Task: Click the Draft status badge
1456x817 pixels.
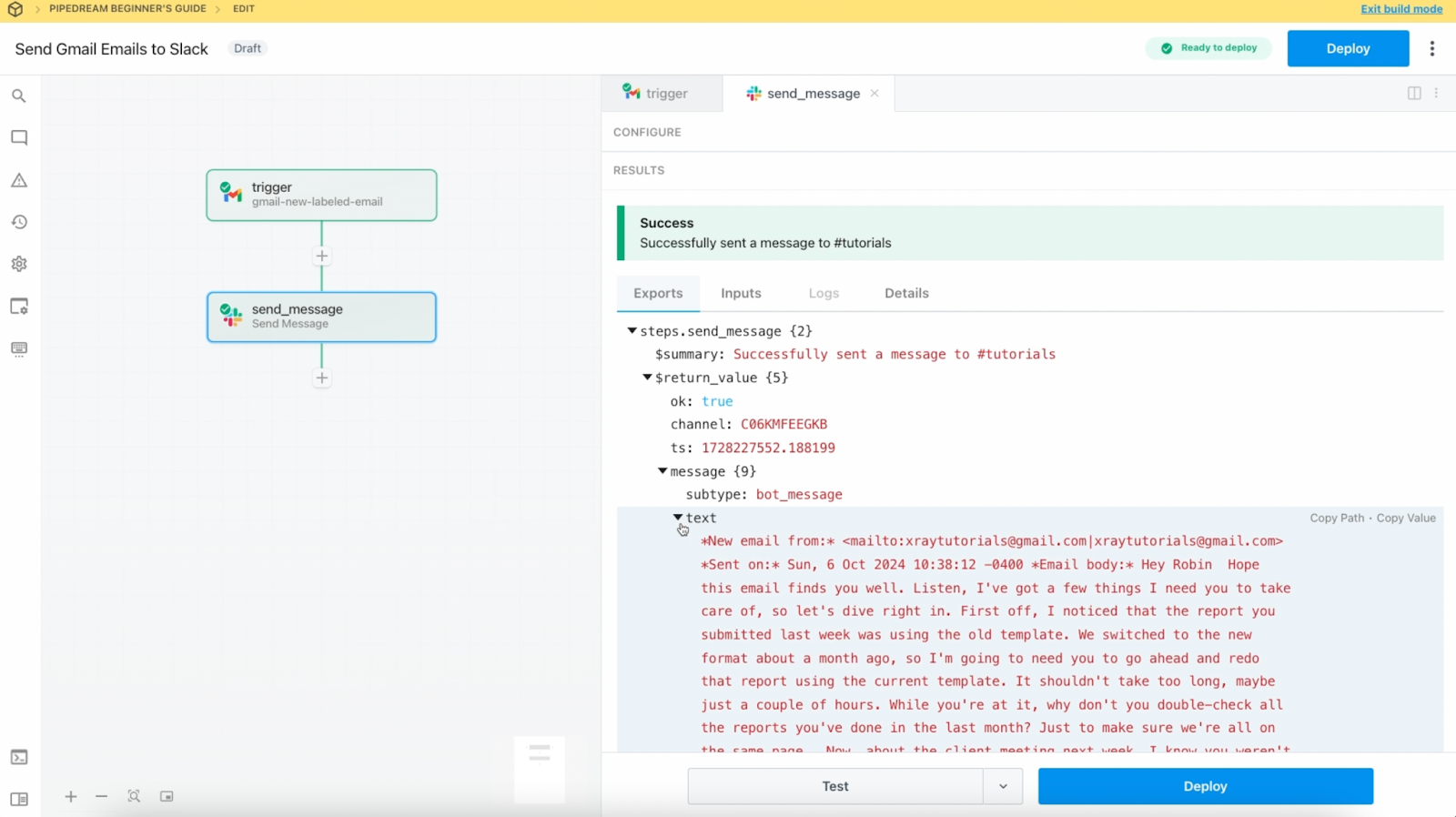Action: [x=248, y=48]
